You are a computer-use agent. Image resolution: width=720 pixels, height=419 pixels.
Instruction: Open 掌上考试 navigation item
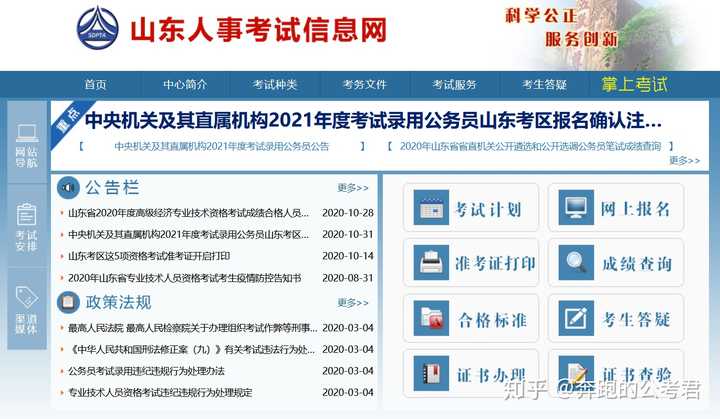tap(634, 85)
